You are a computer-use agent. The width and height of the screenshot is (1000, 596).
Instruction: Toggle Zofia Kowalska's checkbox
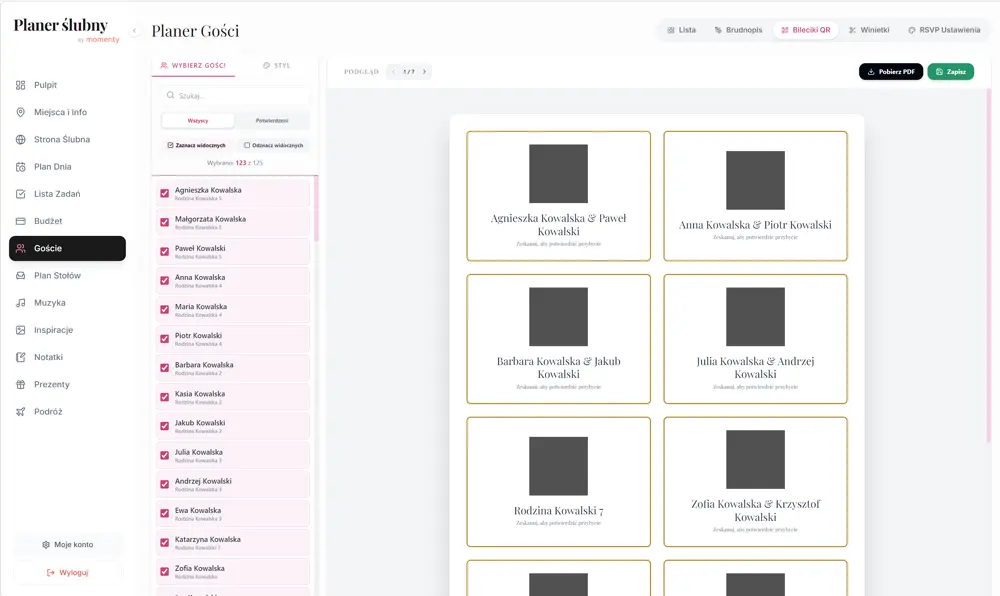164,570
